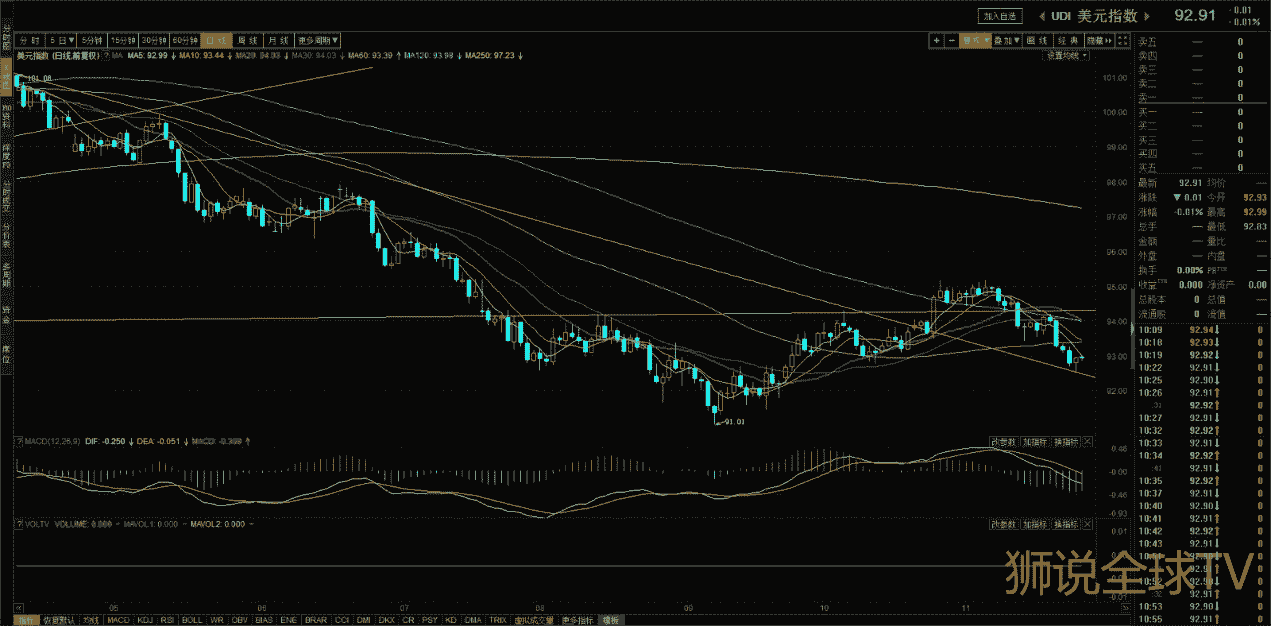The height and width of the screenshot is (626, 1271).
Task: Expand the 更多周期 dropdown
Action: point(318,40)
